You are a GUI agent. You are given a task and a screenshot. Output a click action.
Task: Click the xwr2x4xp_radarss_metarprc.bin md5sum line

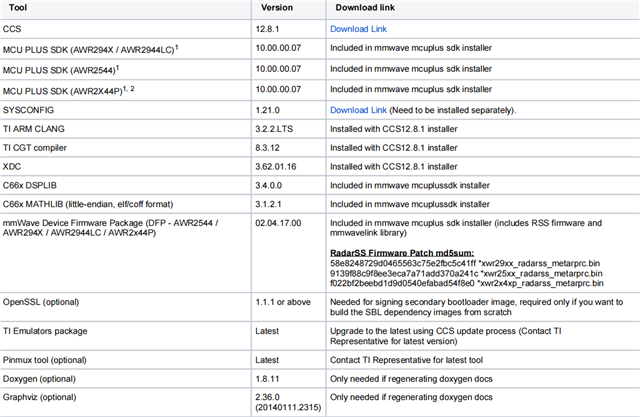pos(467,283)
